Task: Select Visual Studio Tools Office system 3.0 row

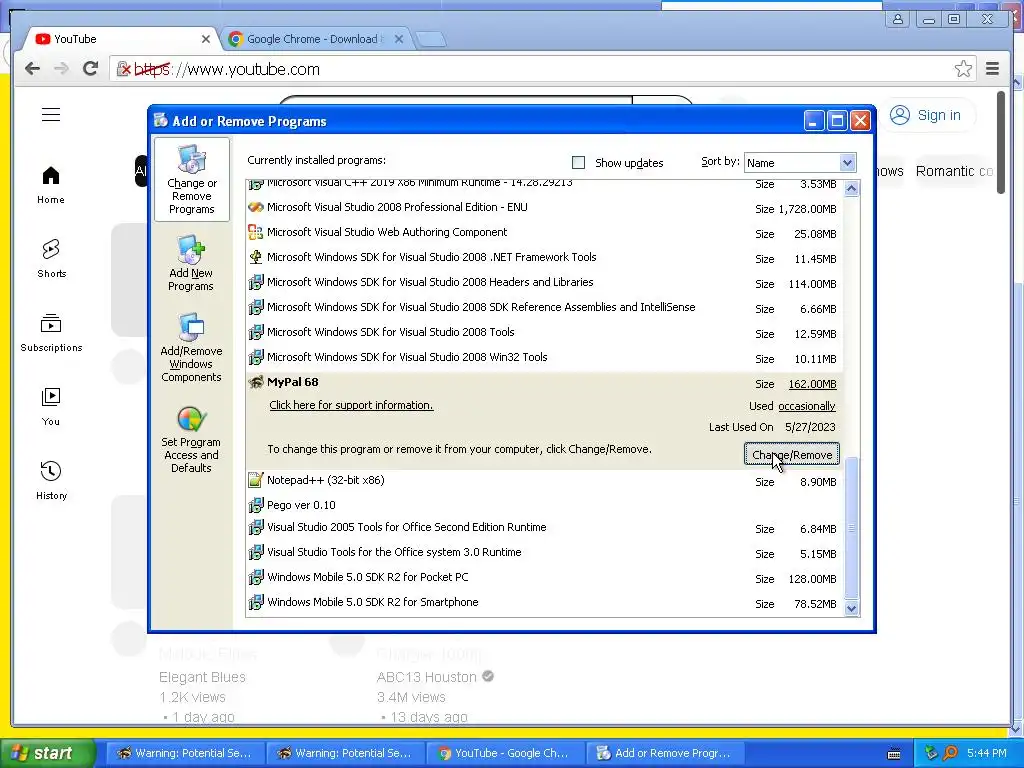Action: 545,552
